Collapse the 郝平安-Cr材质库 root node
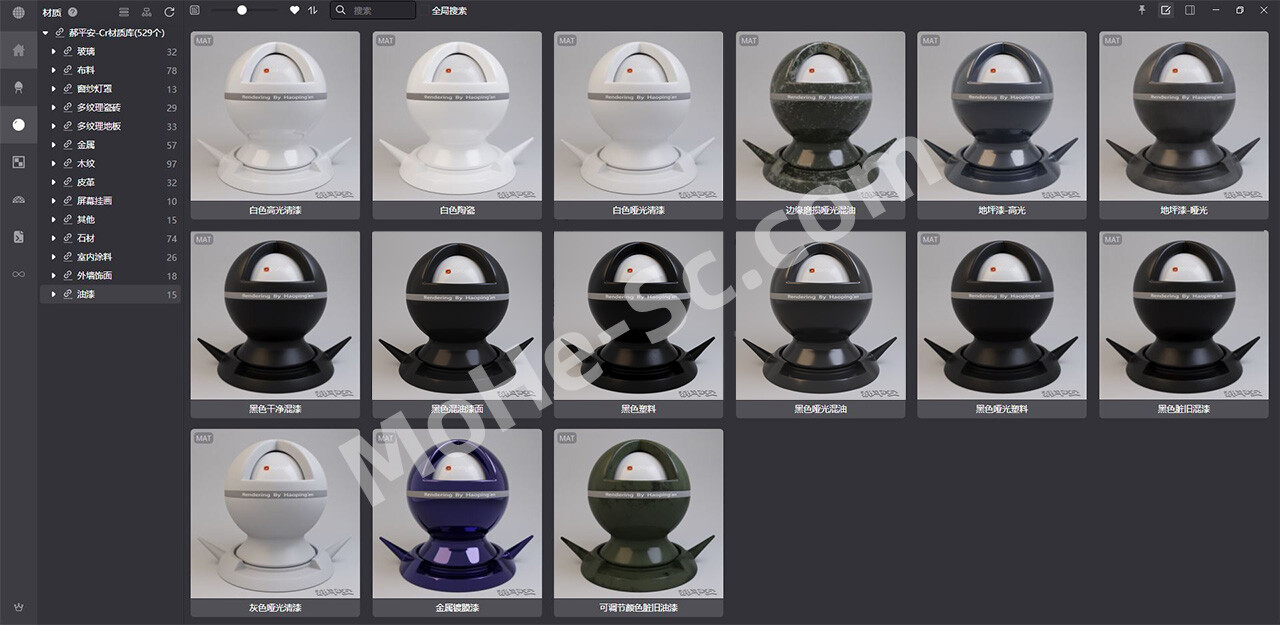This screenshot has height=625, width=1280. (x=46, y=33)
